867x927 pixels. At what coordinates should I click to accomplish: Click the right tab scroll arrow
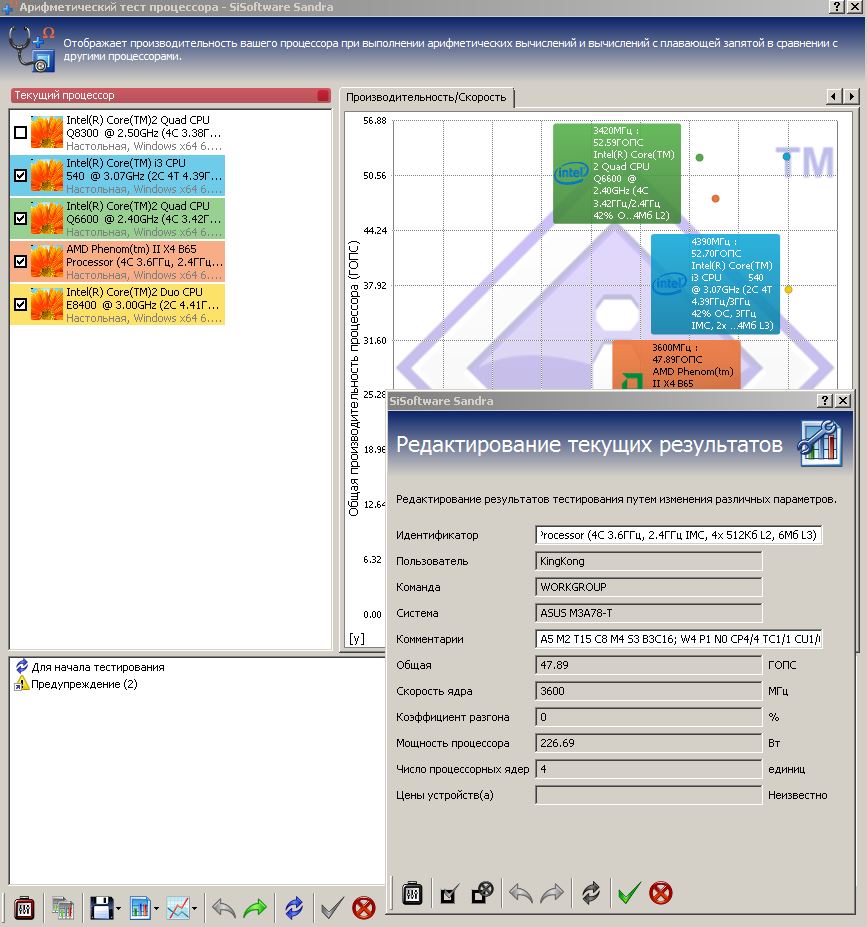[852, 96]
